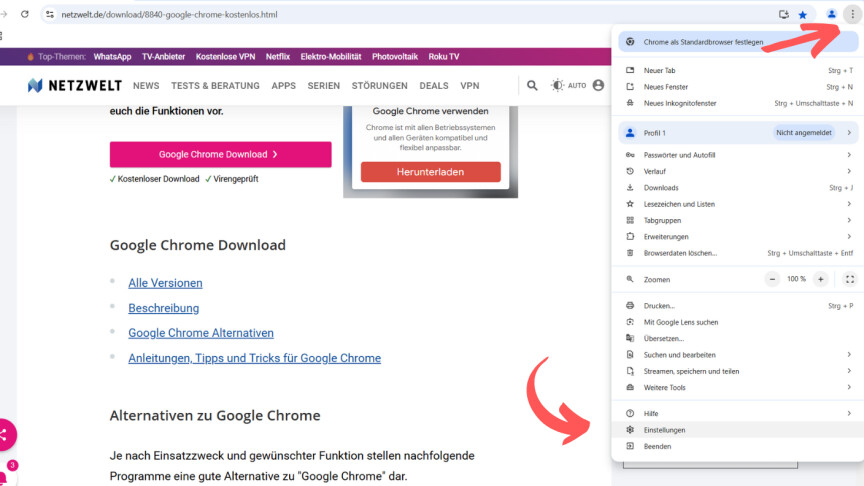Open the TESTS & BERATUNG navigation tab

pyautogui.click(x=215, y=86)
